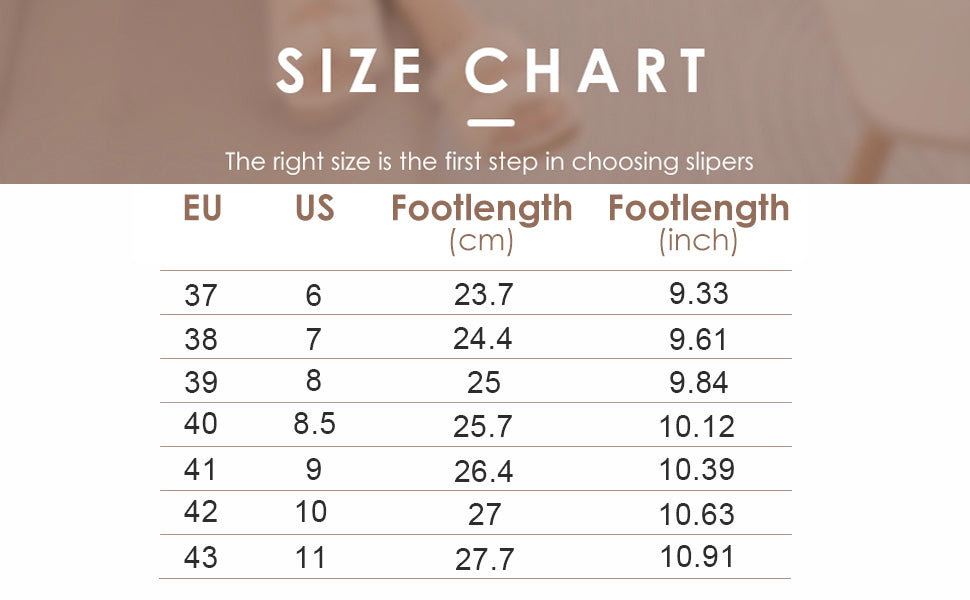Click the subtitle about choosing slippers
This screenshot has width=970, height=600.
tap(489, 161)
